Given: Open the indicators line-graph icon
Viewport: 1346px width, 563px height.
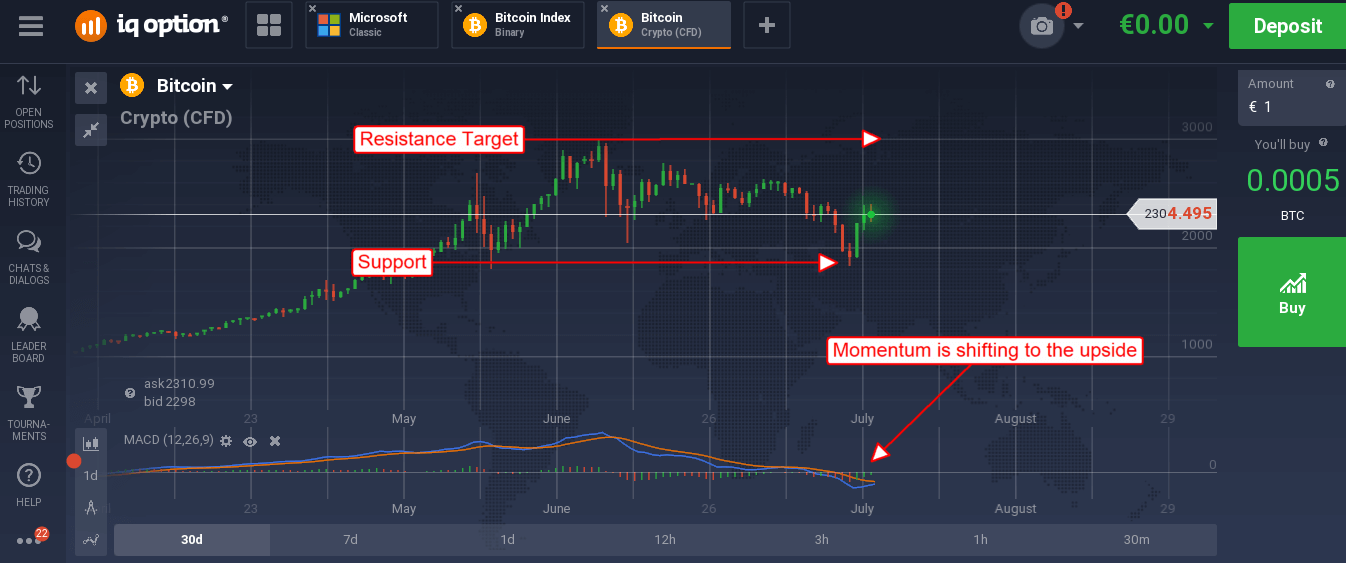Looking at the screenshot, I should 91,539.
